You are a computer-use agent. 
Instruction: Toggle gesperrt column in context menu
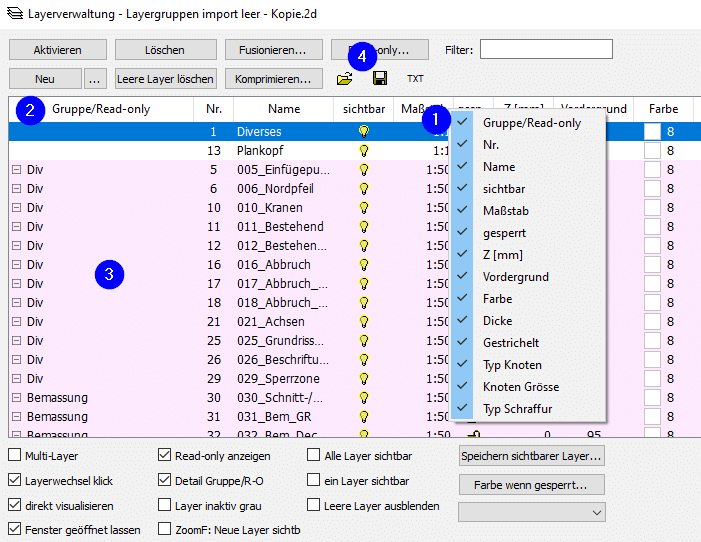[528, 233]
